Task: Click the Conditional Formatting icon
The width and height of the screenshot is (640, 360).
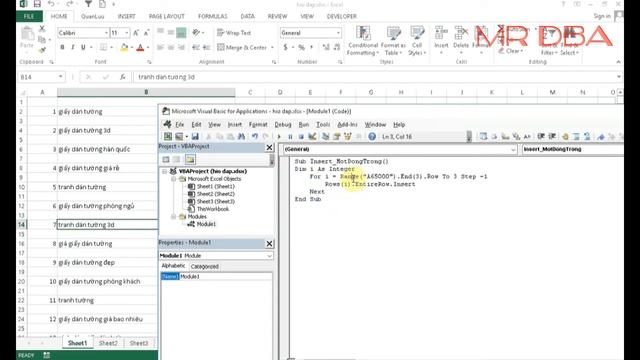Action: [x=363, y=33]
